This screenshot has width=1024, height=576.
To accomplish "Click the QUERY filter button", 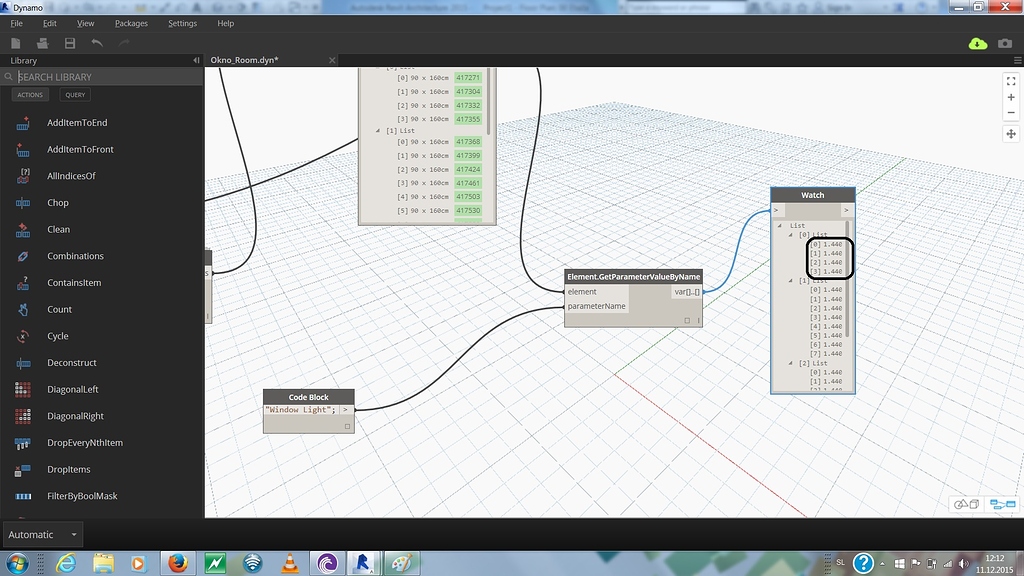I will [75, 95].
